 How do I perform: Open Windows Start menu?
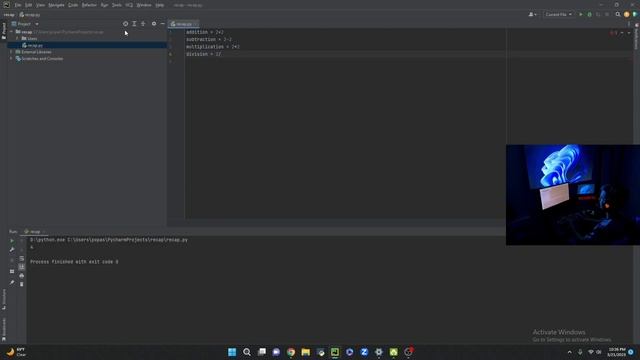point(232,352)
